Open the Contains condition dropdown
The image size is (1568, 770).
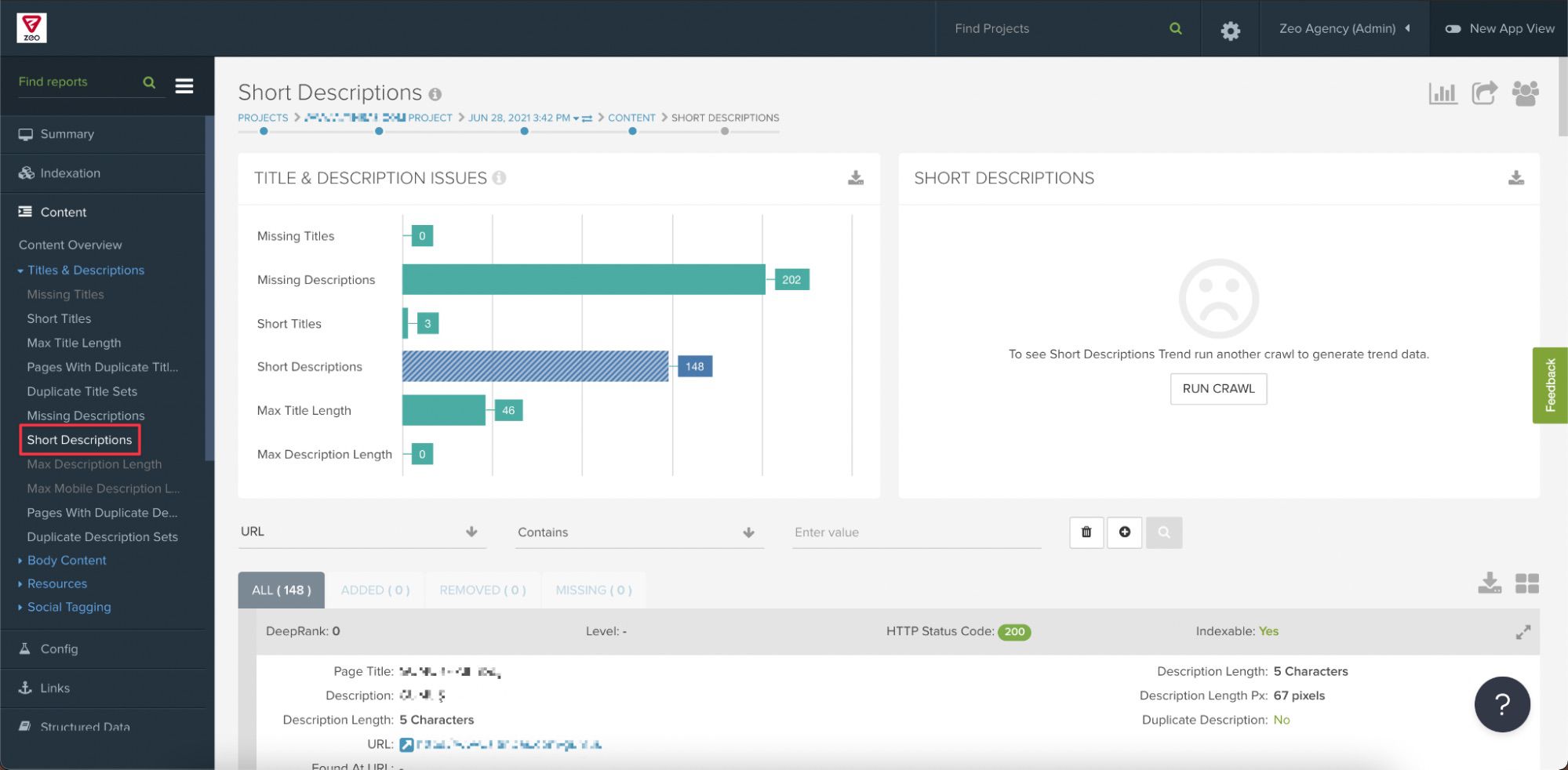click(639, 532)
